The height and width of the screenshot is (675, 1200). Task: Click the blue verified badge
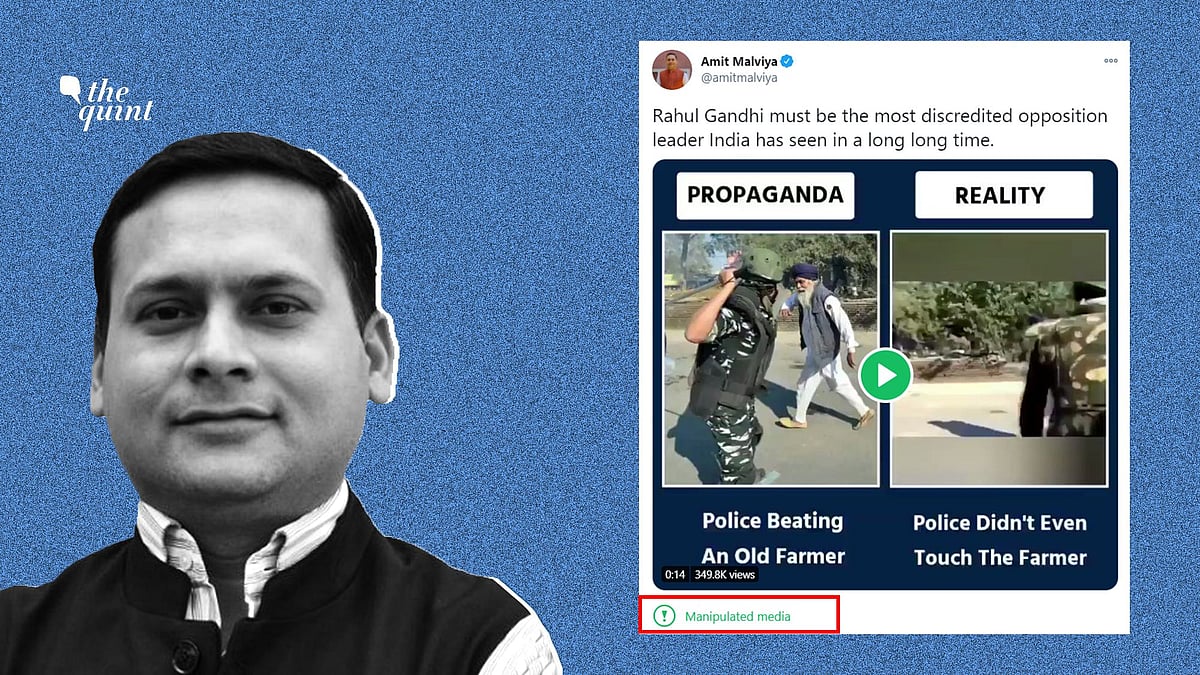point(787,62)
